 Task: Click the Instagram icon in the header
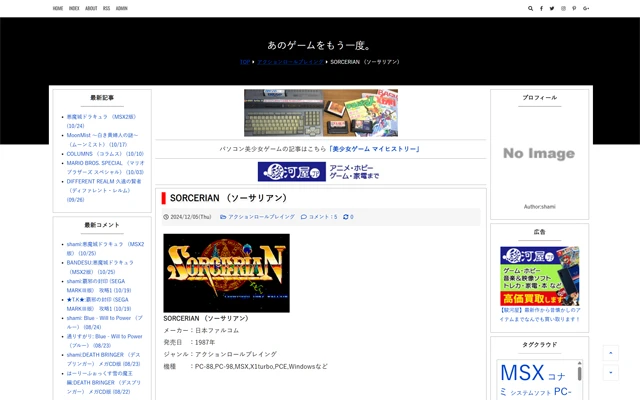tap(564, 8)
